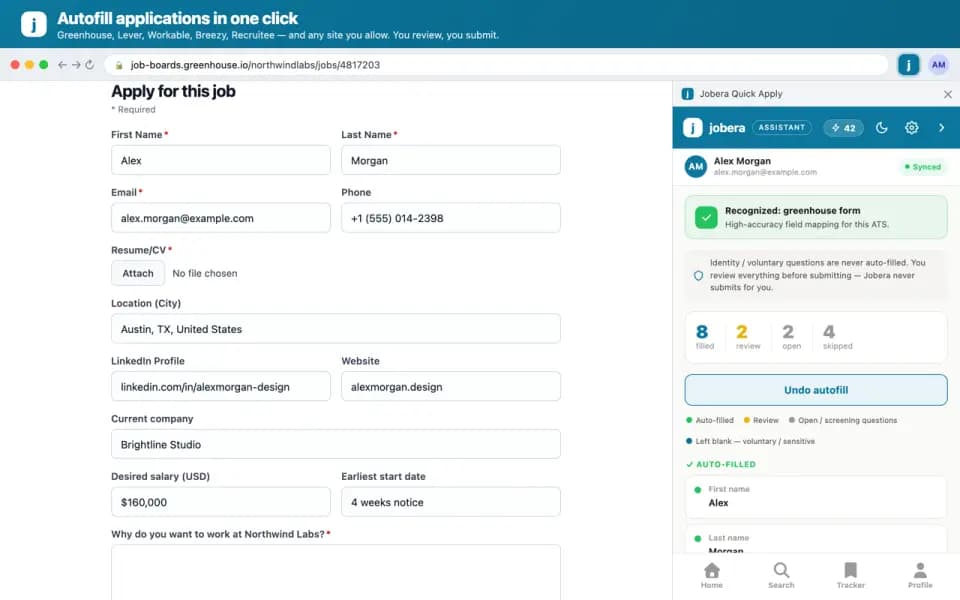Open the Tracker tab in Jobera panel
The height and width of the screenshot is (600, 960).
(850, 576)
